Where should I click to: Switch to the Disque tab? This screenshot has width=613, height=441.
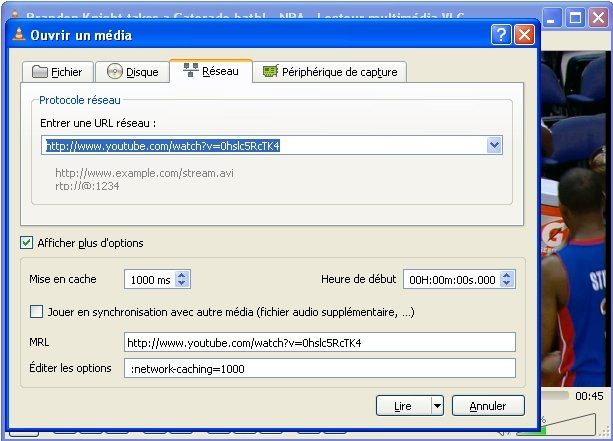pyautogui.click(x=132, y=72)
